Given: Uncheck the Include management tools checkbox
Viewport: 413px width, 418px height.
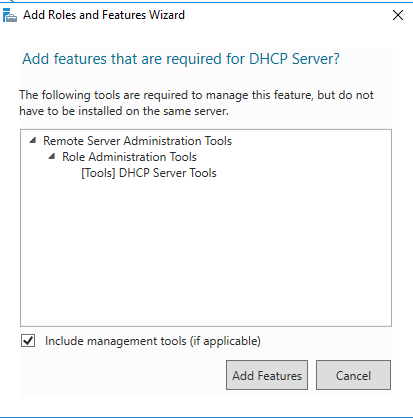Looking at the screenshot, I should point(28,341).
